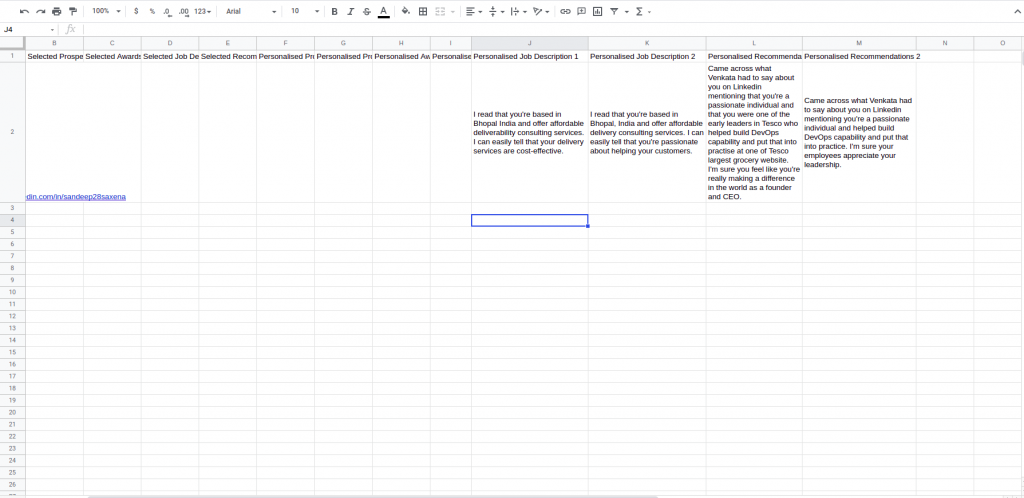Click cell mentioning 'affordable deliverability consulting services'

530,132
